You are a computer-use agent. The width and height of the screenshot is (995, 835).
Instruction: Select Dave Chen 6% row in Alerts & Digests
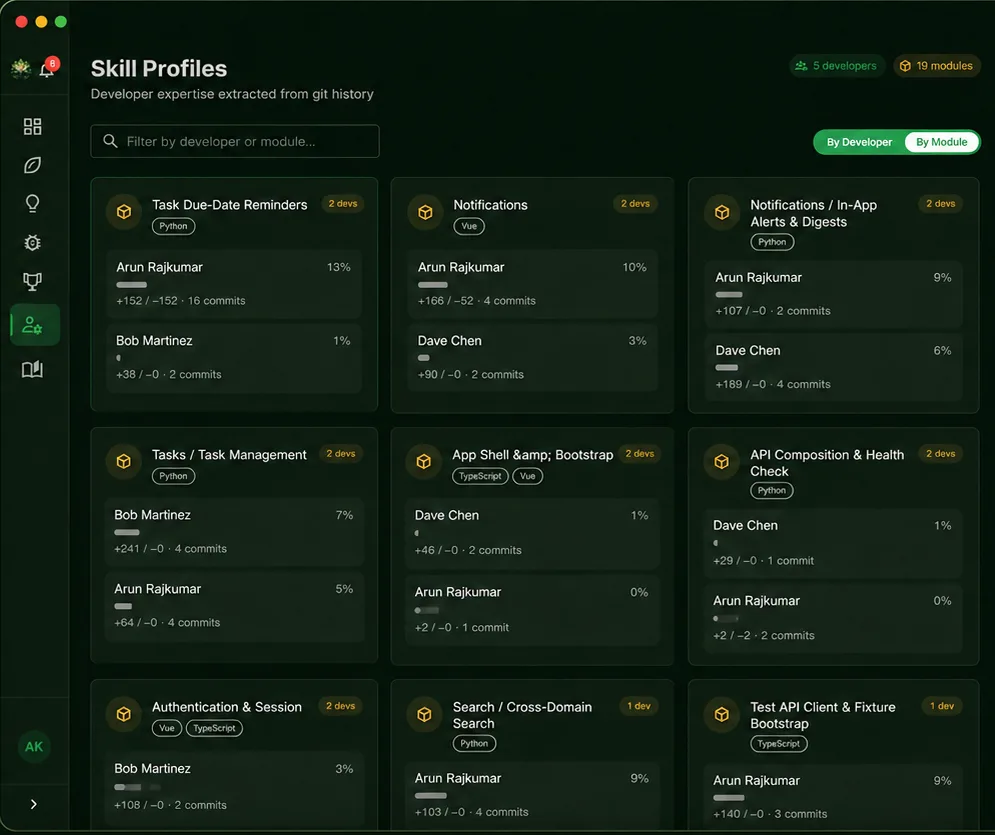click(833, 367)
